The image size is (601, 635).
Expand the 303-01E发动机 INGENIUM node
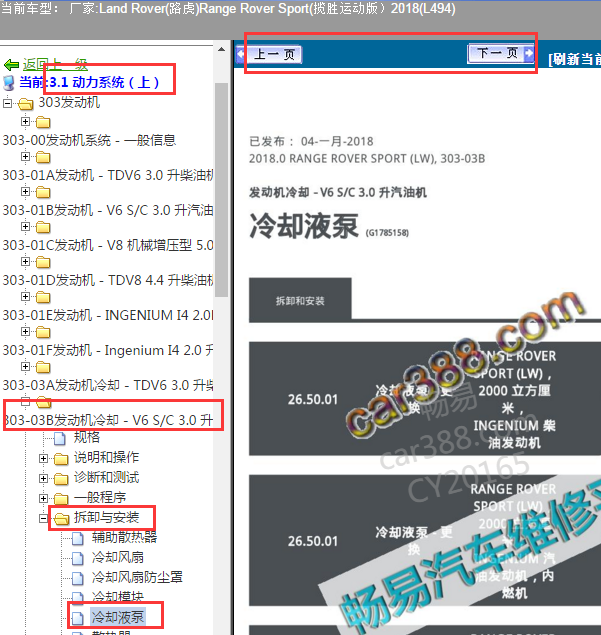(x=26, y=296)
